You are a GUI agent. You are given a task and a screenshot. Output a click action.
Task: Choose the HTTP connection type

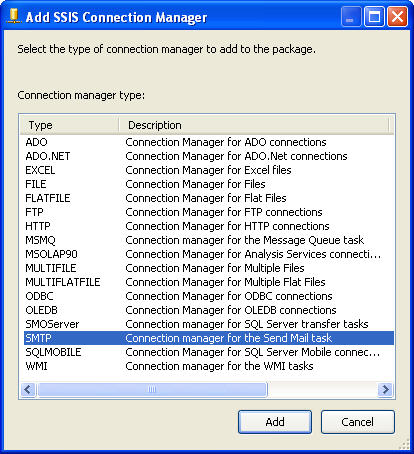tap(209, 226)
